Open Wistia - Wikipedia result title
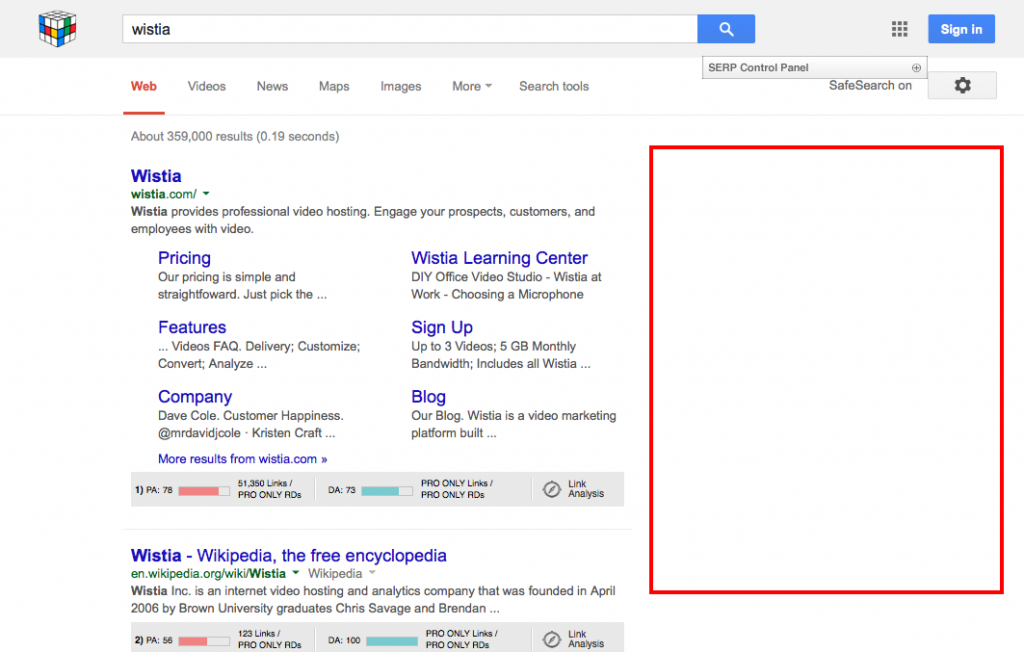Viewport: 1024px width, 652px height. 289,555
